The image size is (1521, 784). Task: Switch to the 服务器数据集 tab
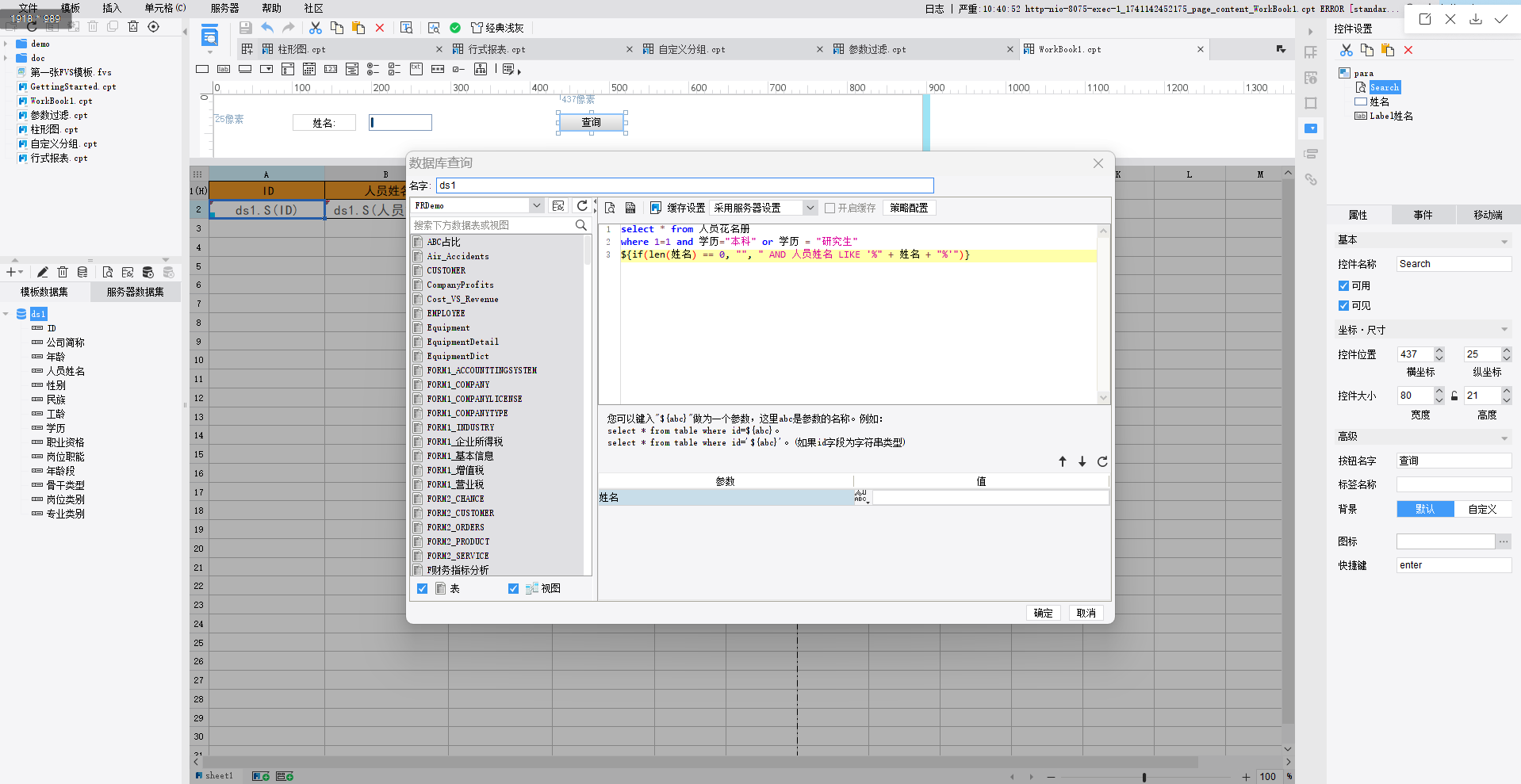pos(136,292)
